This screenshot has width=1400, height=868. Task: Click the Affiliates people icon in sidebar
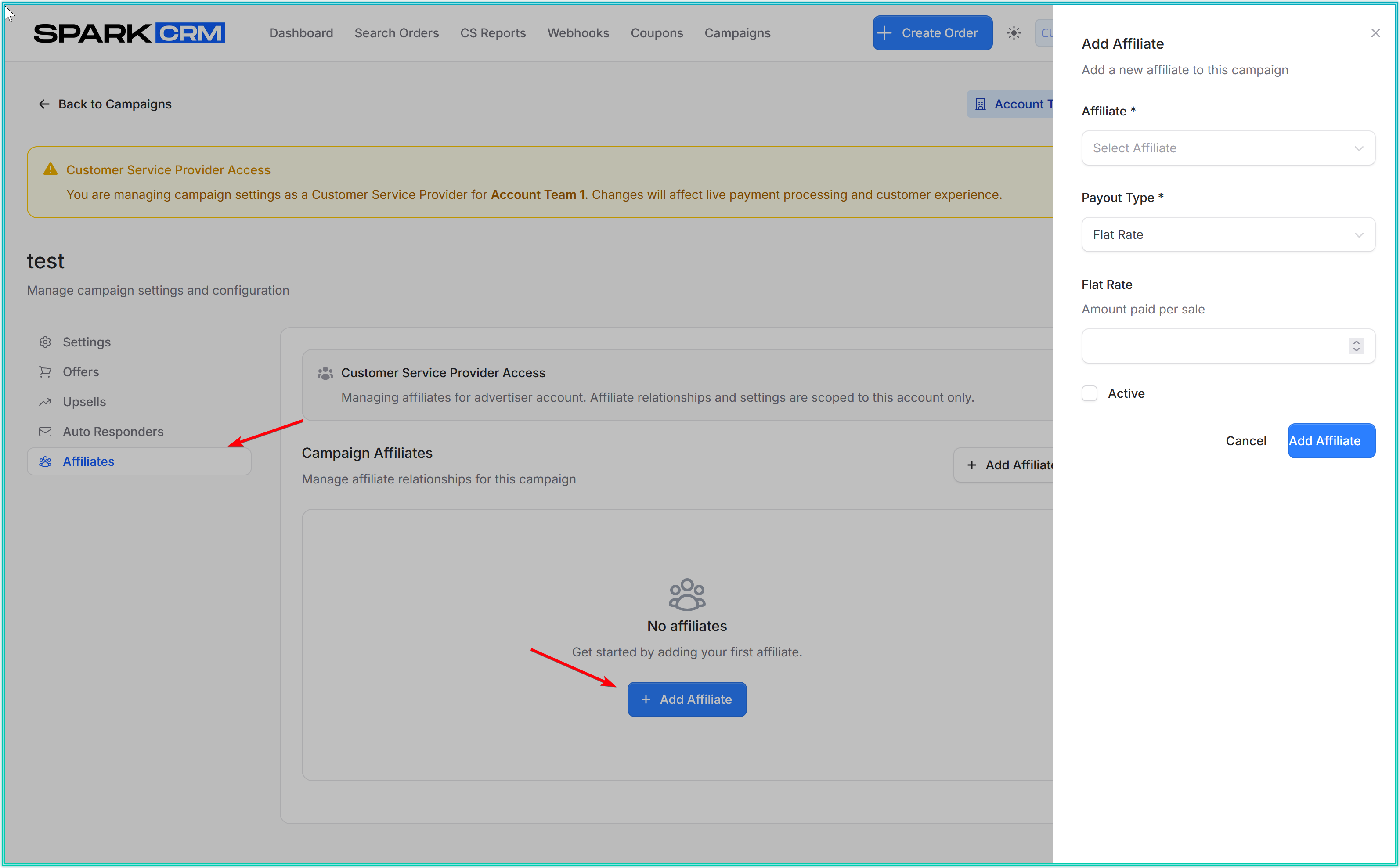[x=45, y=461]
